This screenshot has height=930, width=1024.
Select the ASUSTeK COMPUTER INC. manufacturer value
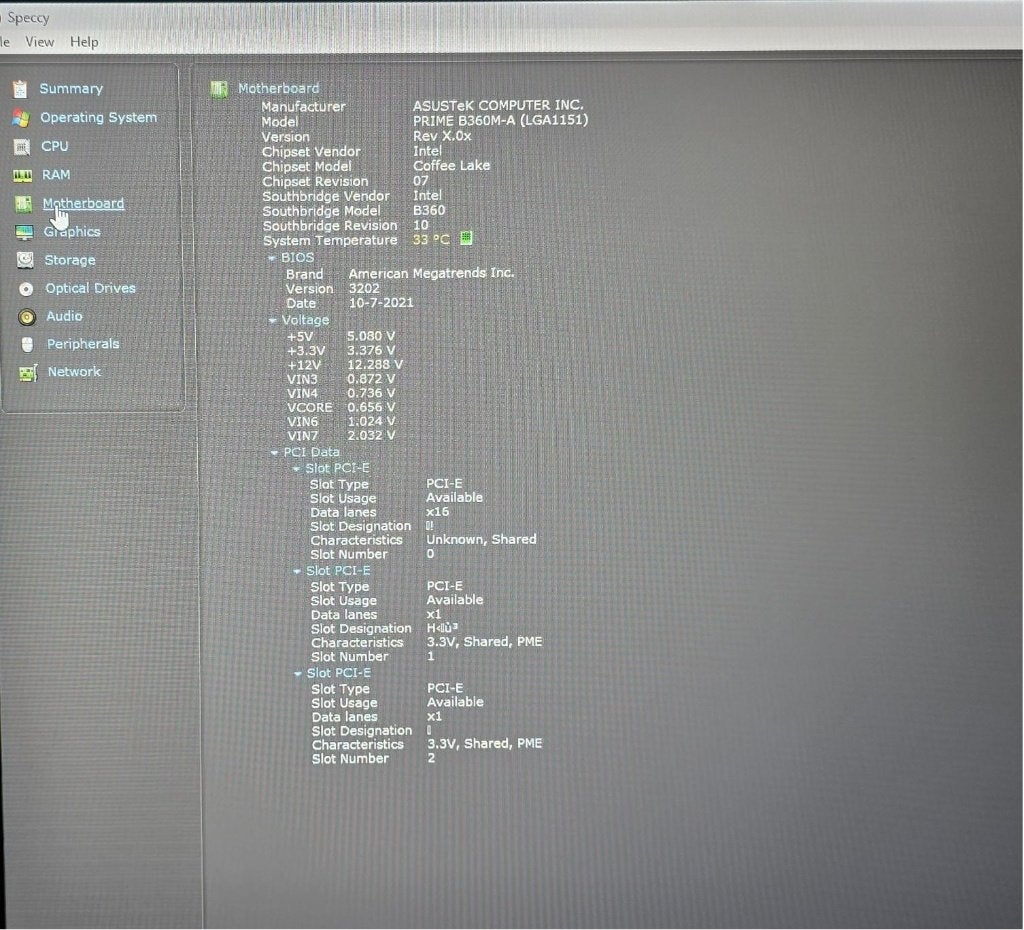point(498,105)
